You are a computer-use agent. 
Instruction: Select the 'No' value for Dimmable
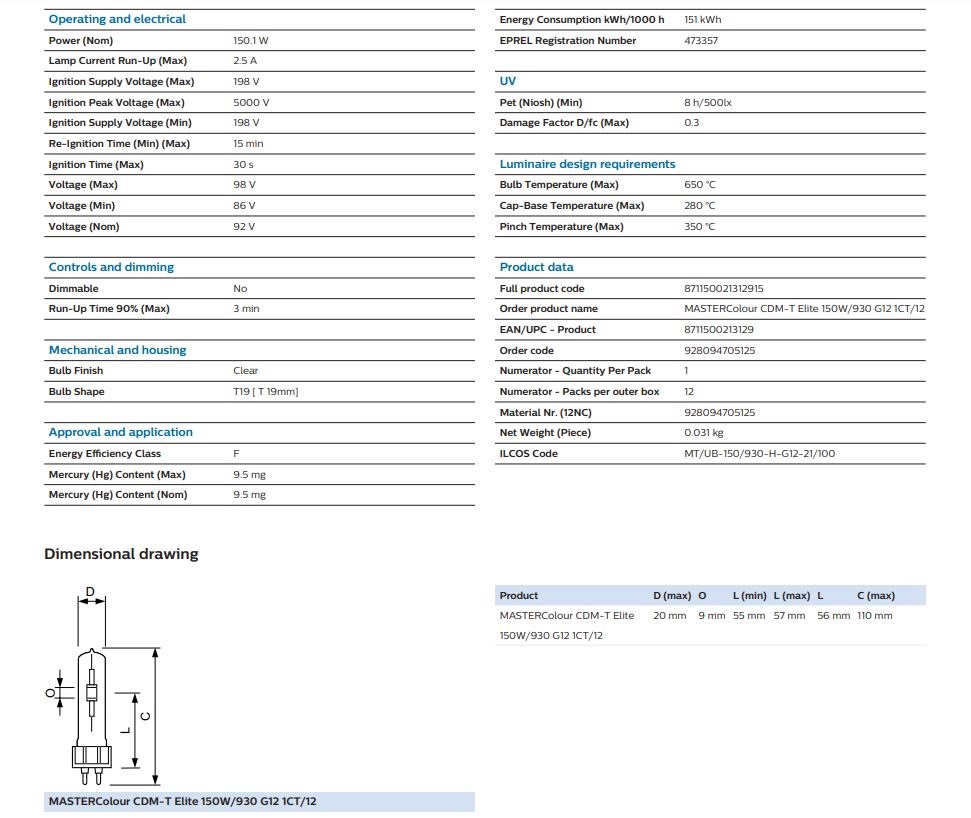[x=240, y=289]
